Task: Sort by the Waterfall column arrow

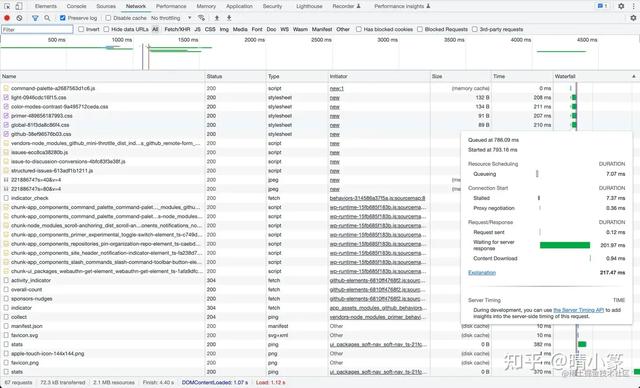Action: (633, 76)
